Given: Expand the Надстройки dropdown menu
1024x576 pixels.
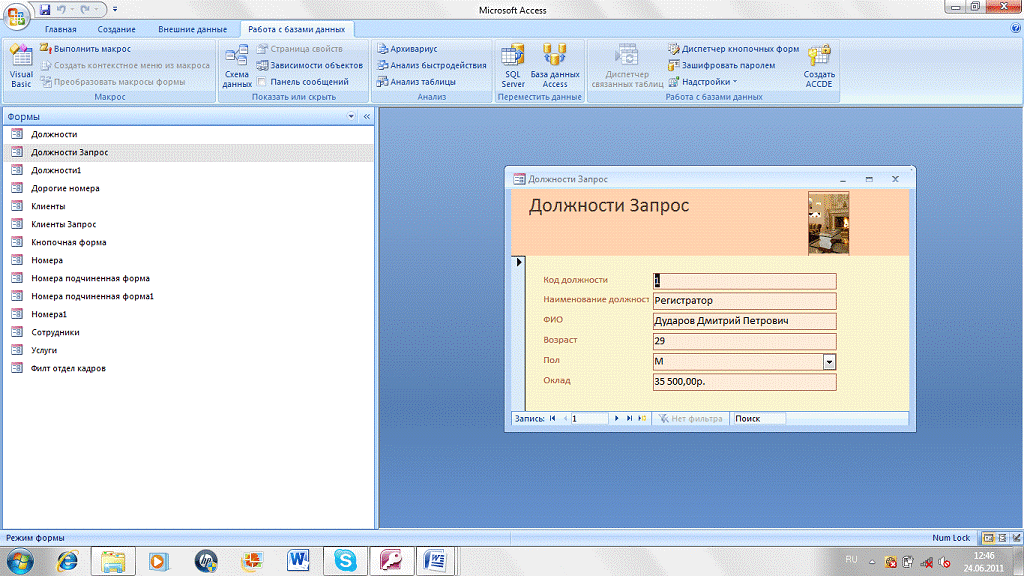Looking at the screenshot, I should pos(705,82).
